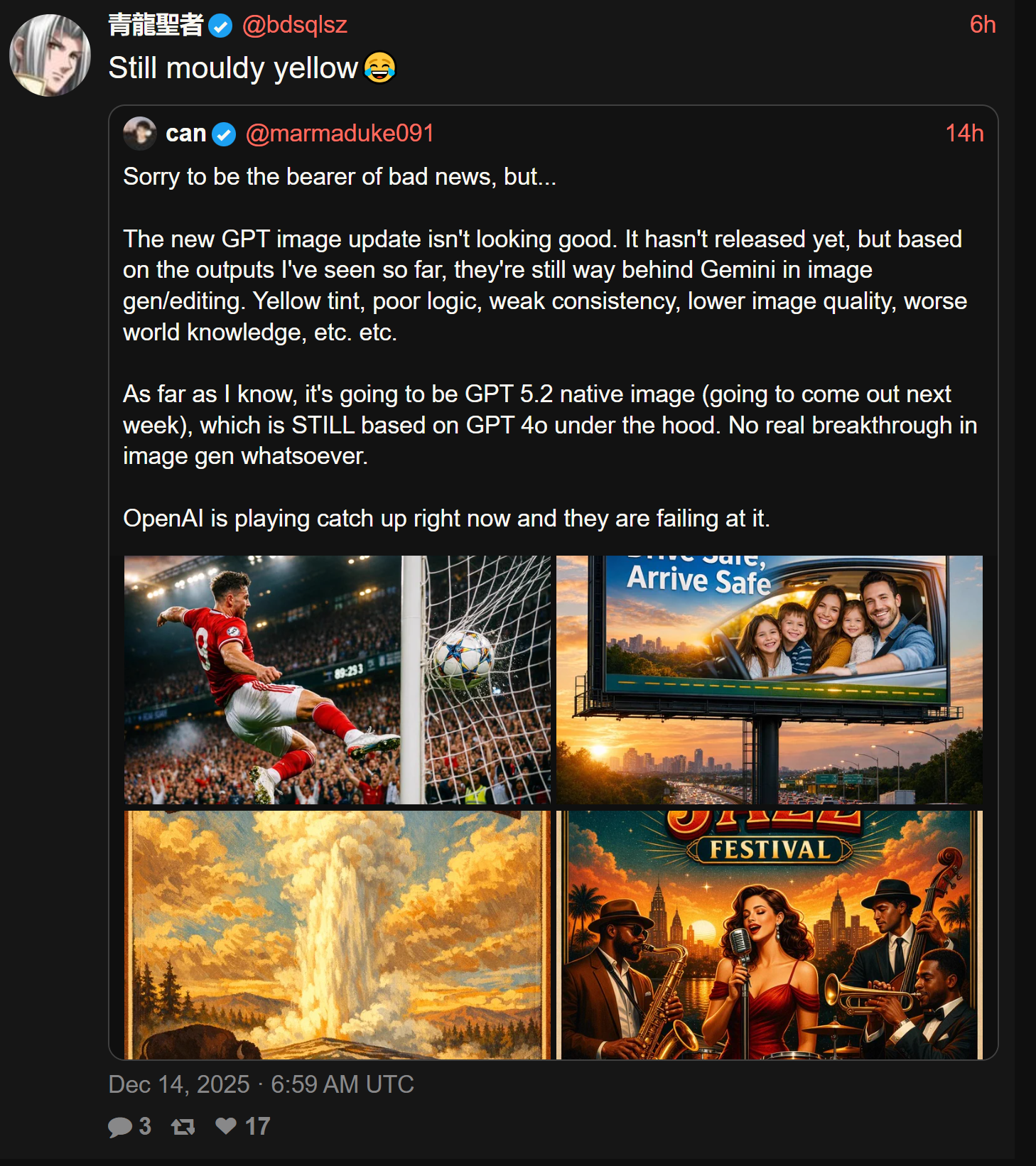
Task: Open the reply comments icon
Action: pyautogui.click(x=120, y=1127)
